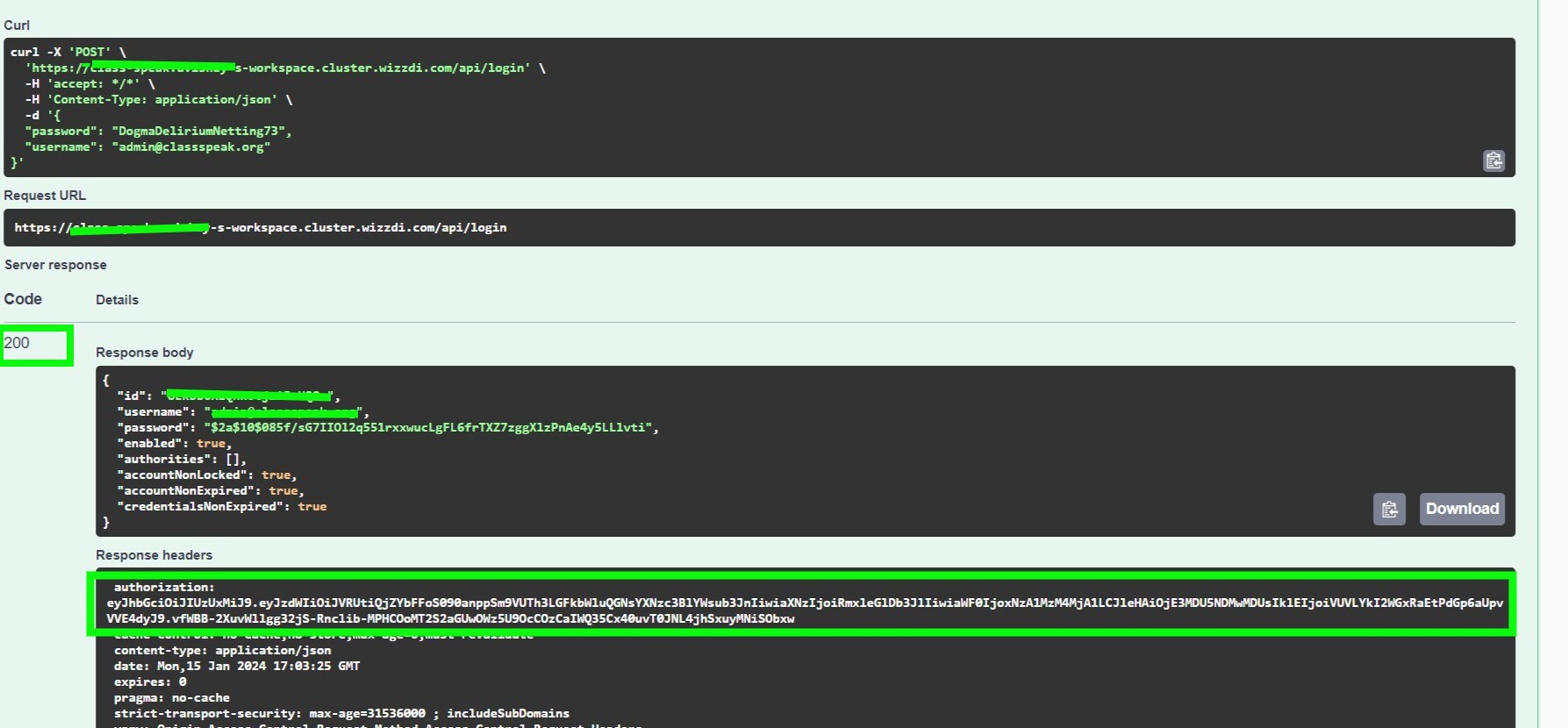
Task: Click the pragma: no-cache header
Action: 172,697
